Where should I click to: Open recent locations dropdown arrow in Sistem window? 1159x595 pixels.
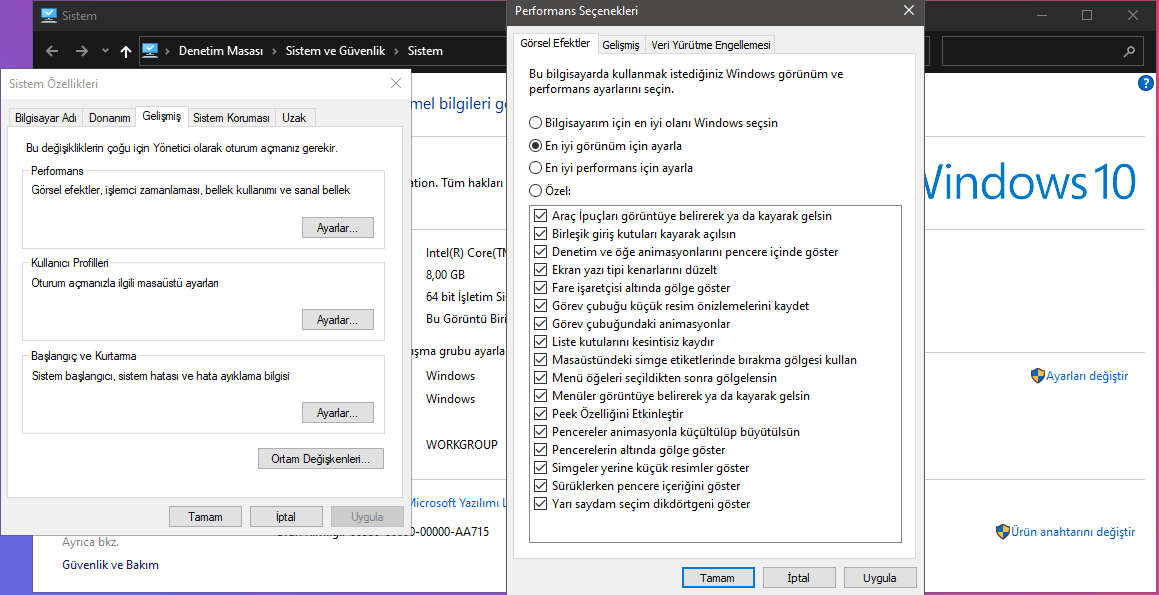tap(106, 51)
